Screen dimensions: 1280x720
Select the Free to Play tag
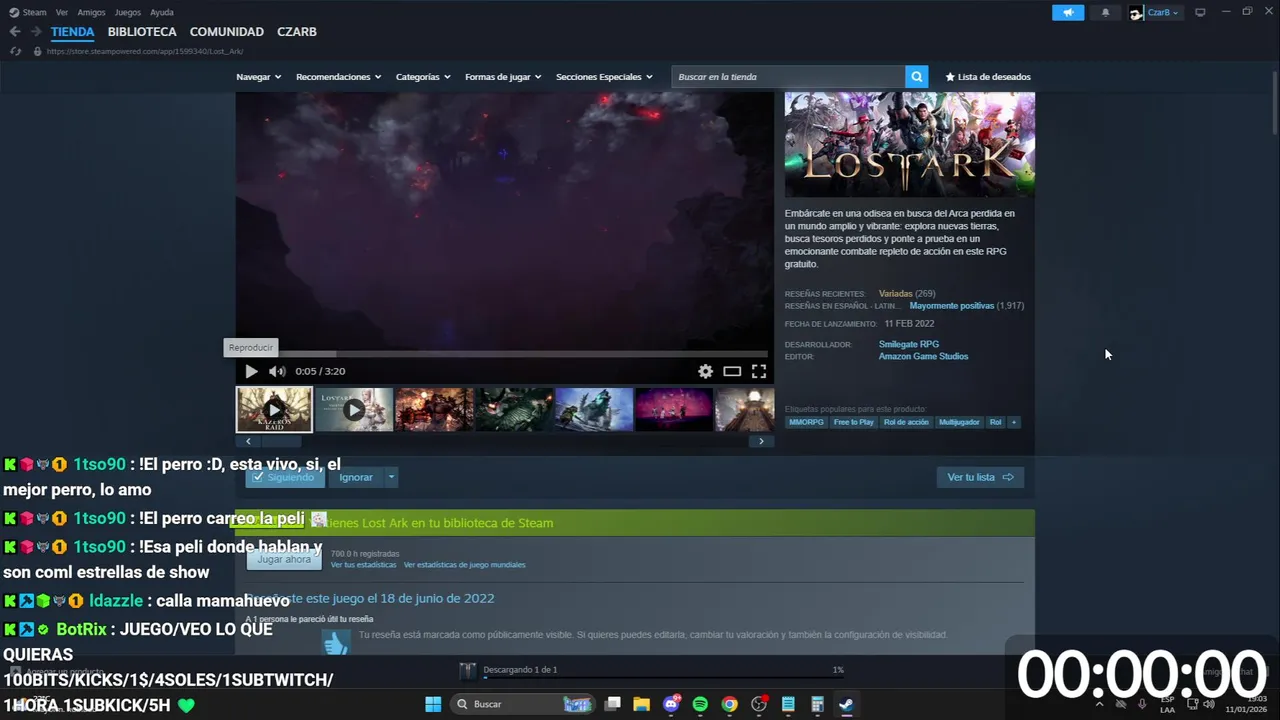[854, 422]
